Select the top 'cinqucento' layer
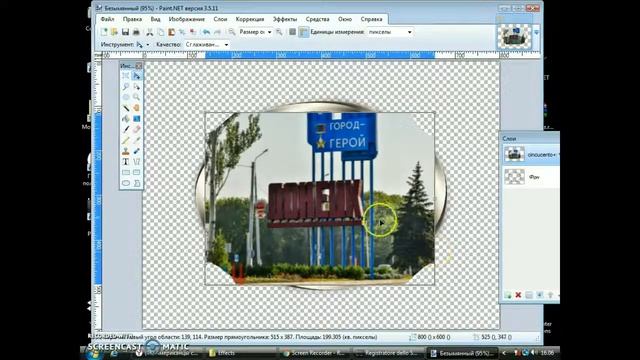Screen dimensions: 640x360 [531, 155]
